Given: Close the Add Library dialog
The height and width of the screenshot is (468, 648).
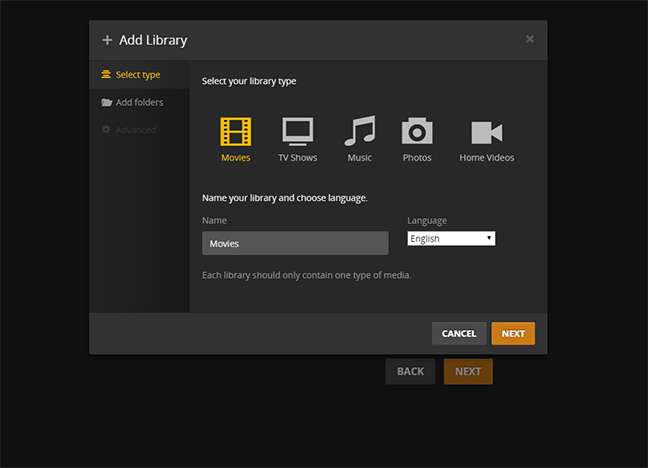Looking at the screenshot, I should [x=530, y=39].
